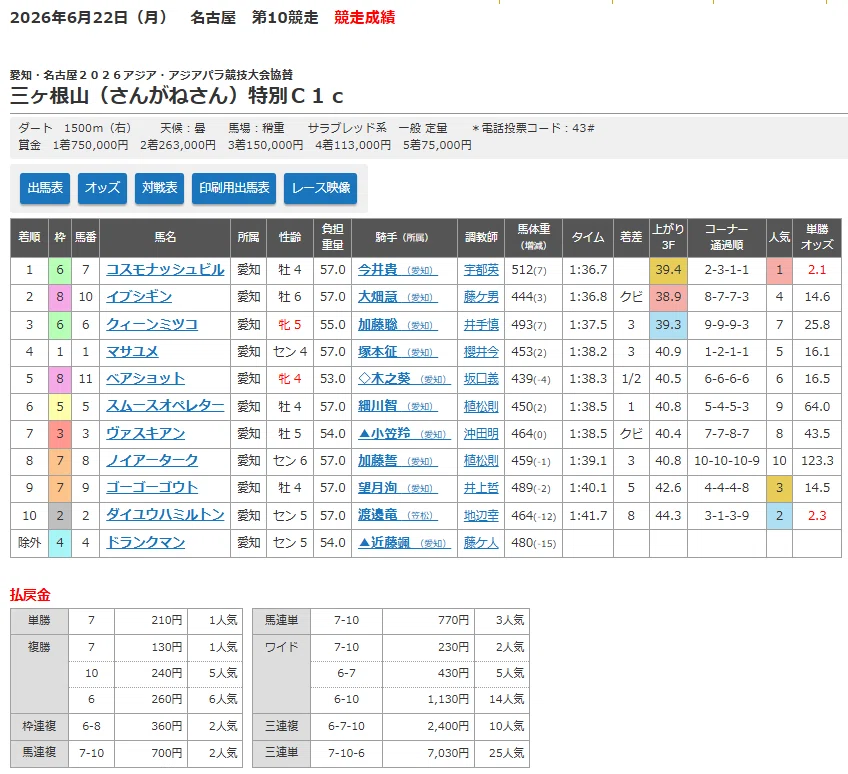Click the 単勝オッズ column header
This screenshot has width=848, height=774.
(817, 237)
